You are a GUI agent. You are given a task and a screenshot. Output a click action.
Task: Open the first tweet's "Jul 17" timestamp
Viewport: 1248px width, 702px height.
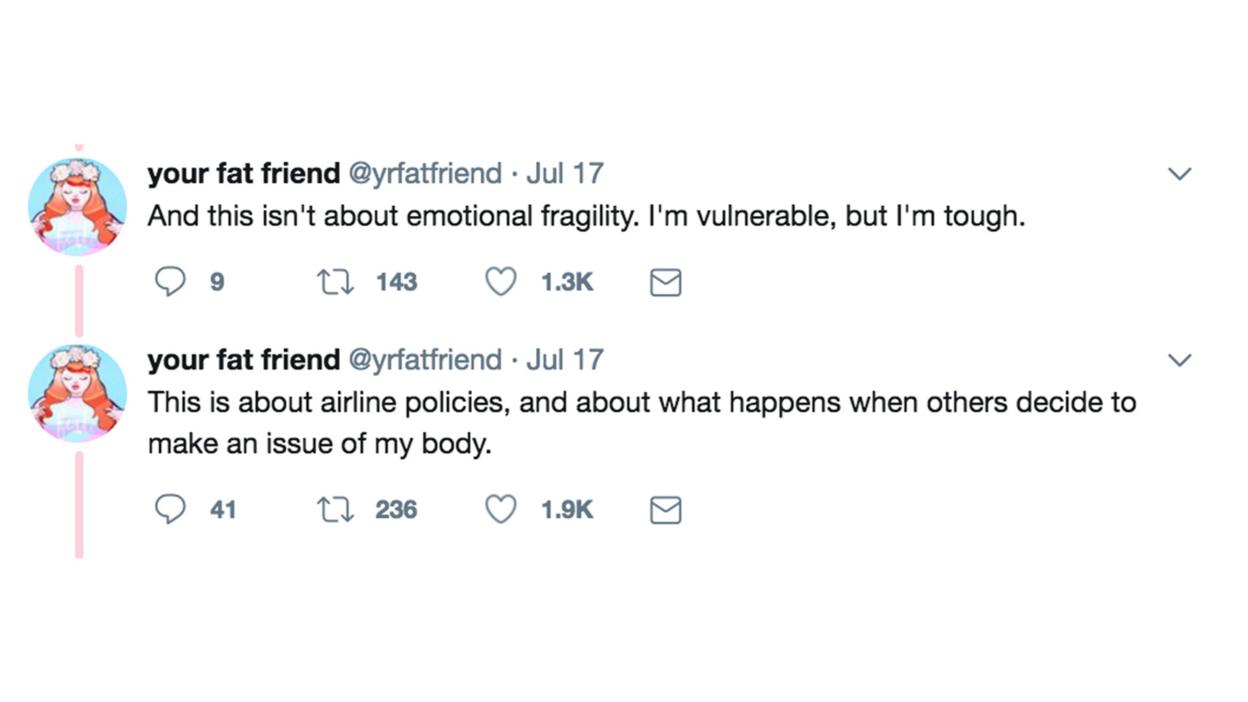coord(565,173)
